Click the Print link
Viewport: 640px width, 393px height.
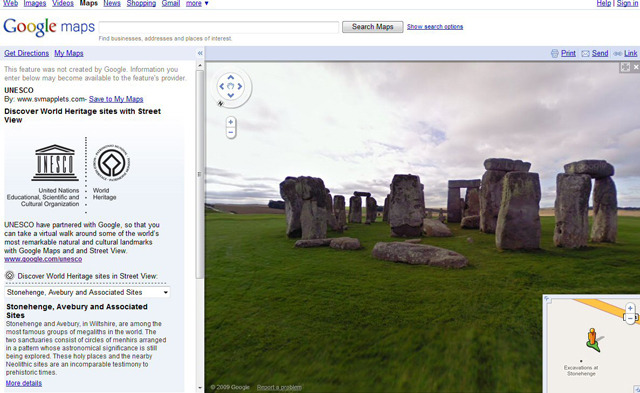568,53
